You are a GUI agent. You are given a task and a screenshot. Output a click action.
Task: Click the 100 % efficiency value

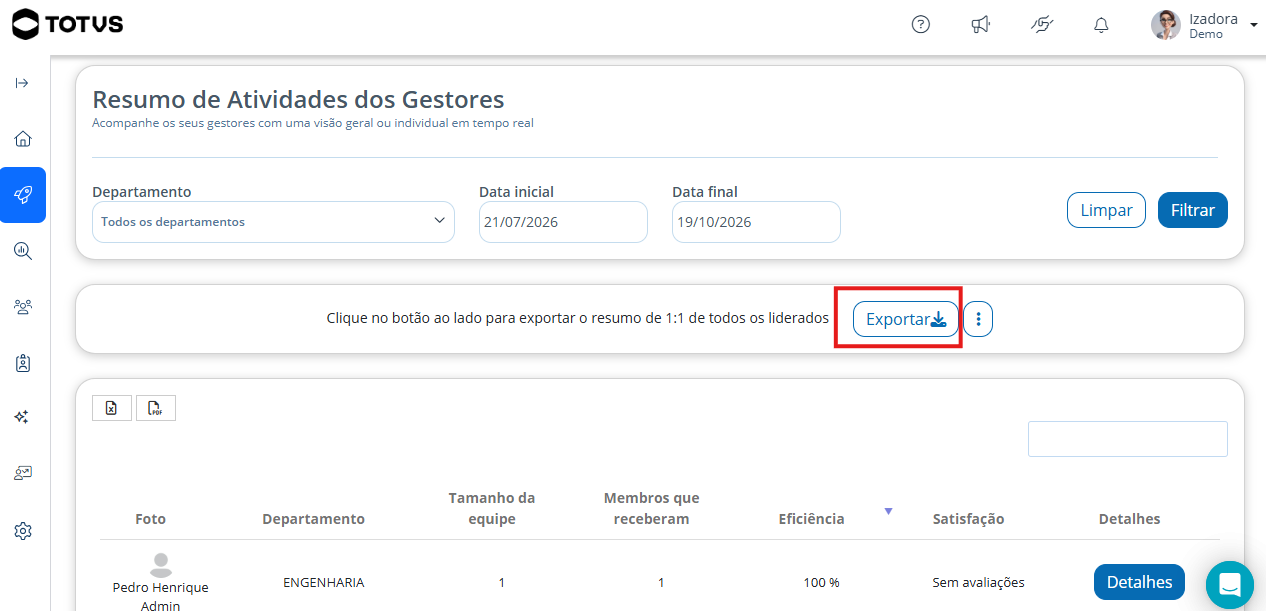[821, 582]
